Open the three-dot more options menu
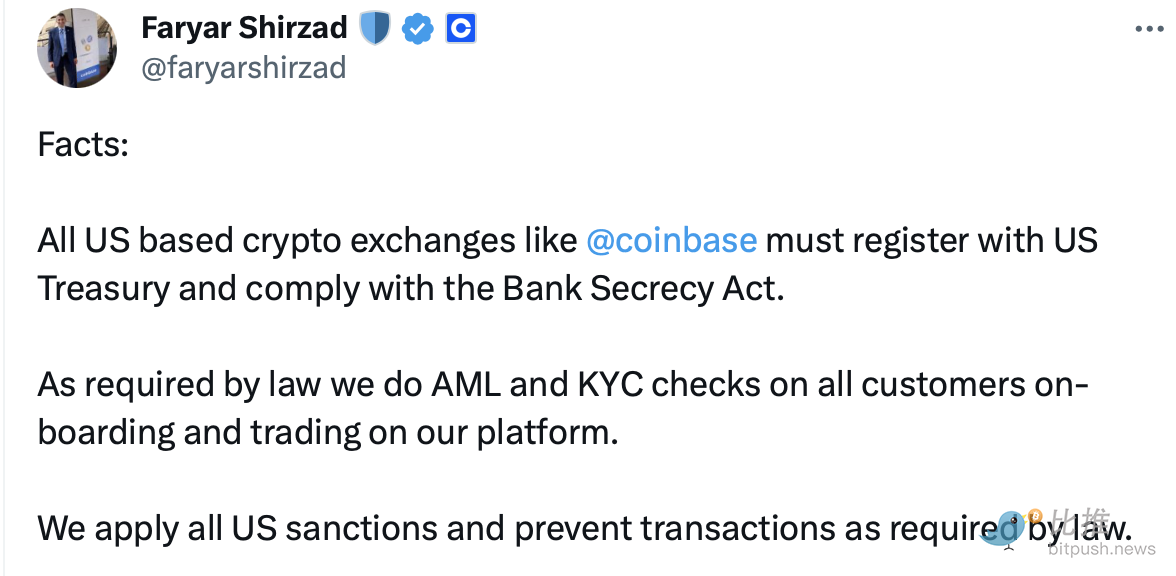Viewport: 1176px width, 576px height. [x=1148, y=29]
